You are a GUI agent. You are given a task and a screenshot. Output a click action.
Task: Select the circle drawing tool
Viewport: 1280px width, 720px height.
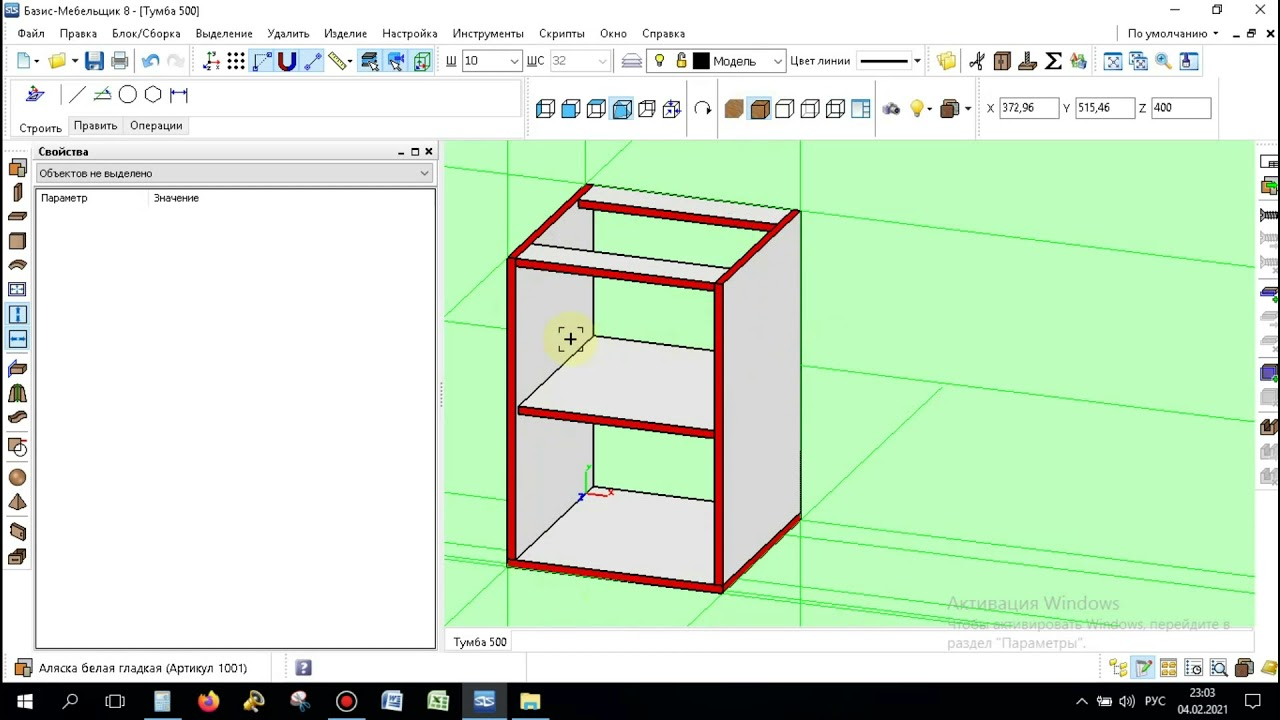point(128,95)
